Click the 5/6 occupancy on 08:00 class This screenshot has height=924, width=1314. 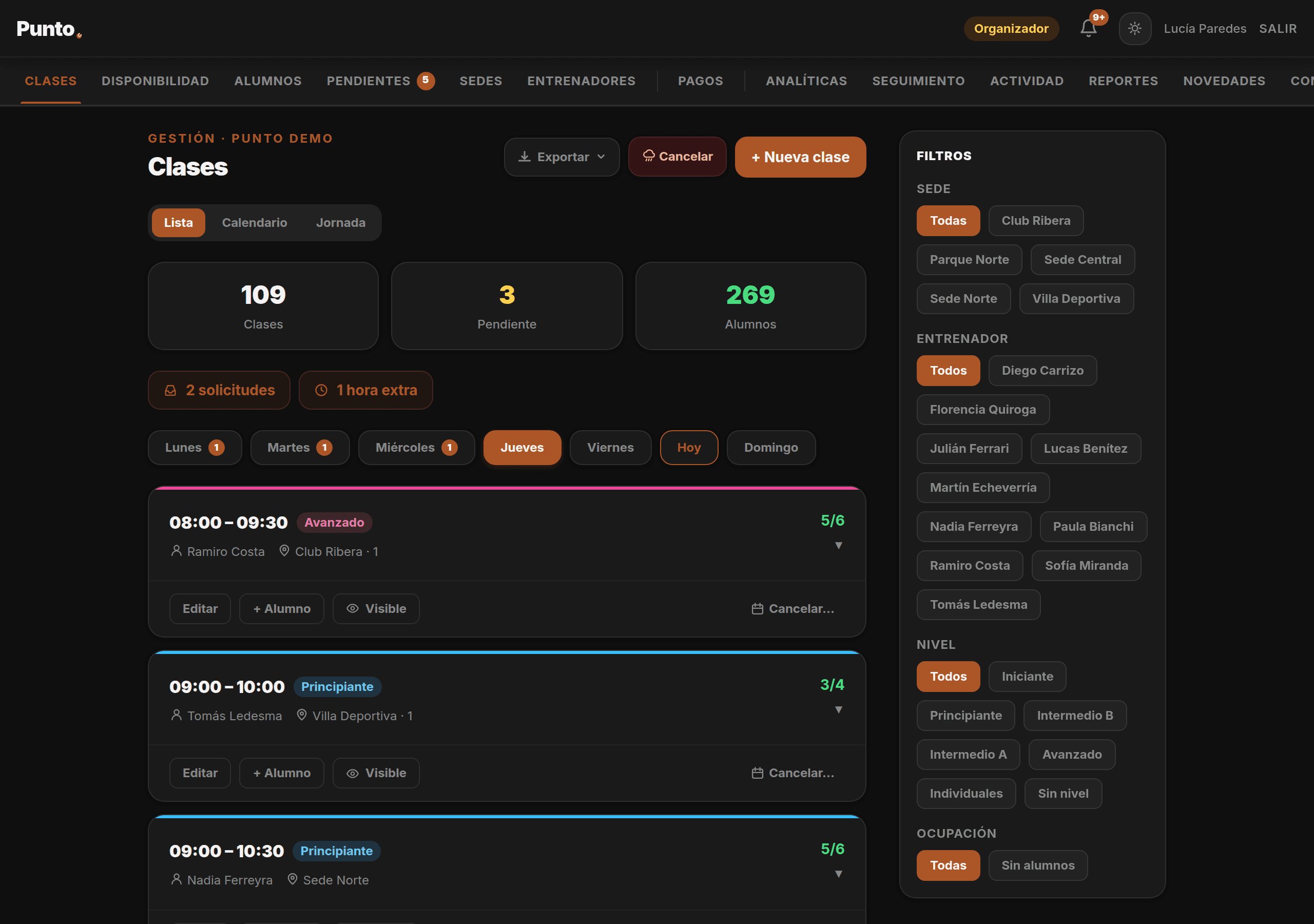(832, 520)
